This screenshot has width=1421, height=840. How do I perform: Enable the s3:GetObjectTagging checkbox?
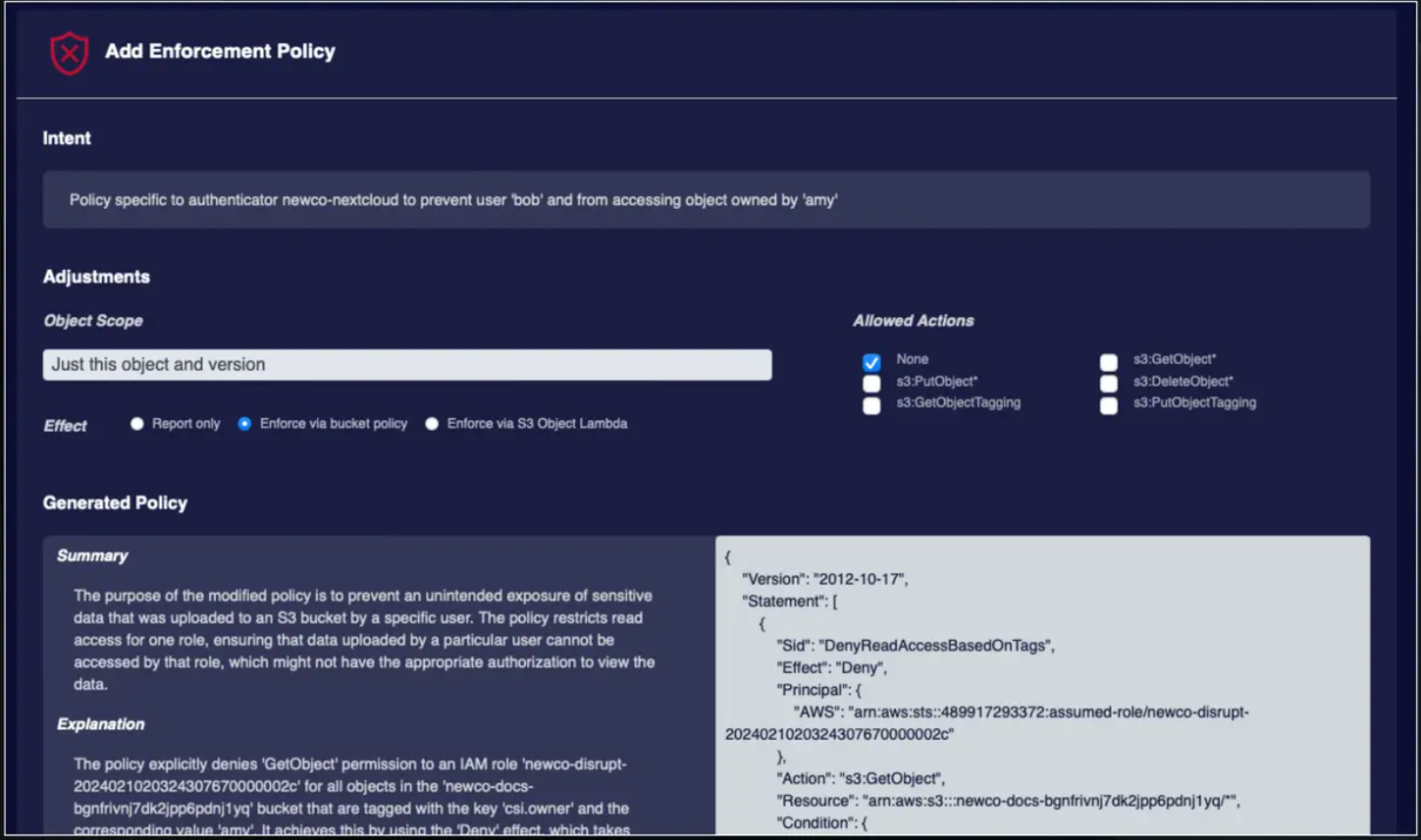pos(871,405)
